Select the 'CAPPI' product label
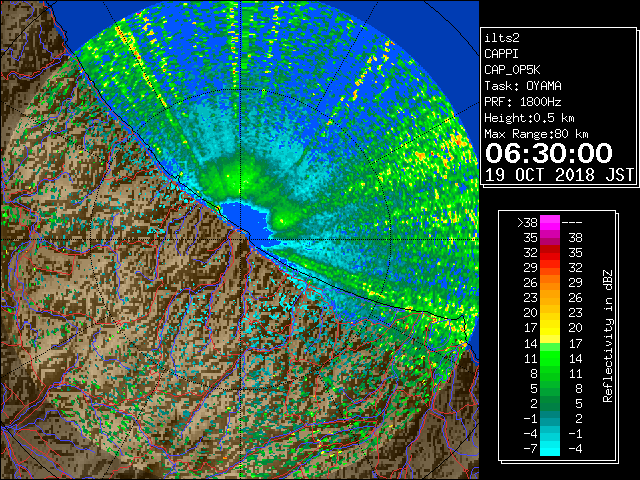 (x=501, y=54)
